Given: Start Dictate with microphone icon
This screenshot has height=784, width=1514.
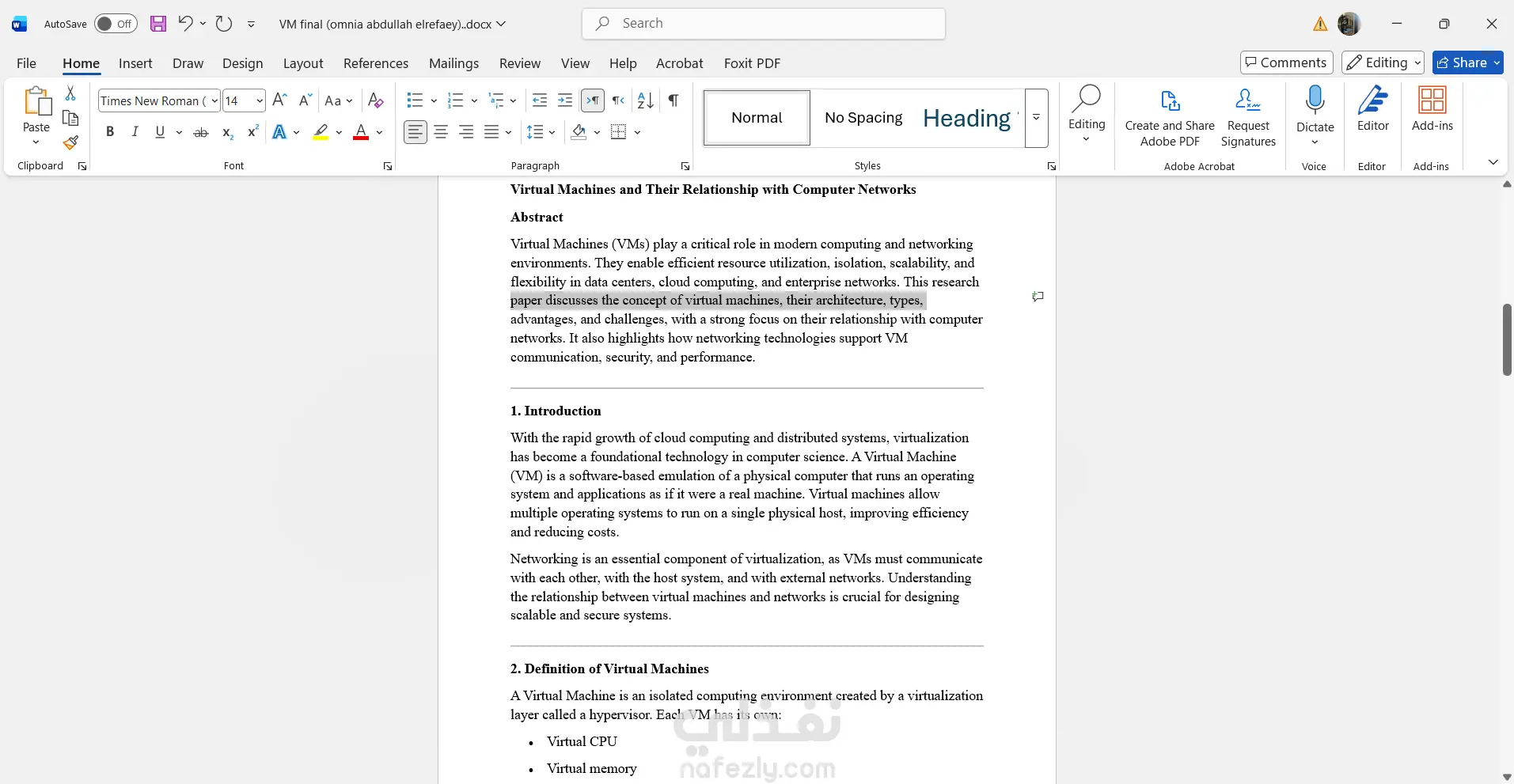Looking at the screenshot, I should click(x=1315, y=100).
